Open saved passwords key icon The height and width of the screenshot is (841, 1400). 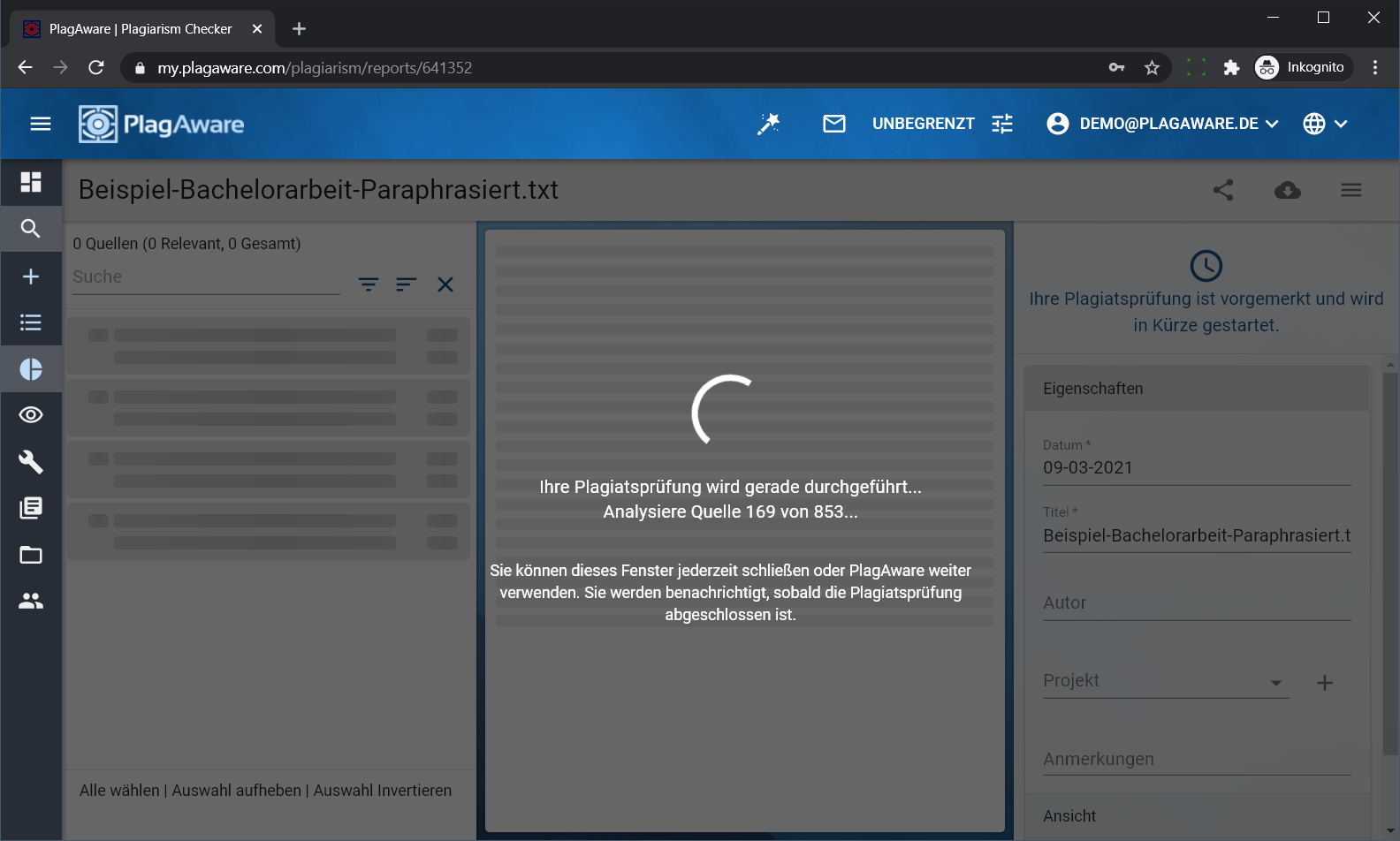pyautogui.click(x=1116, y=68)
